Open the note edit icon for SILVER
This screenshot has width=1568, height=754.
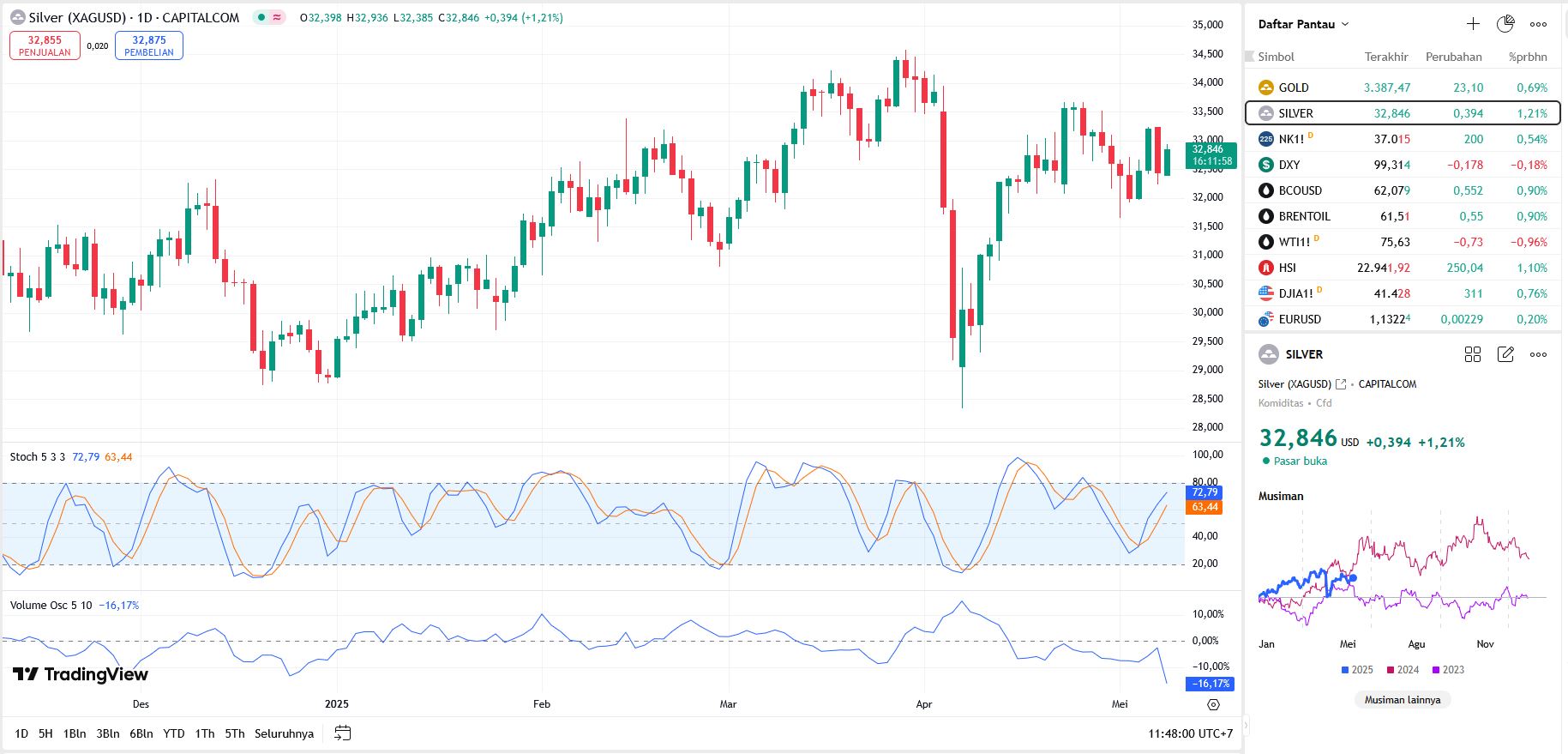click(x=1505, y=354)
